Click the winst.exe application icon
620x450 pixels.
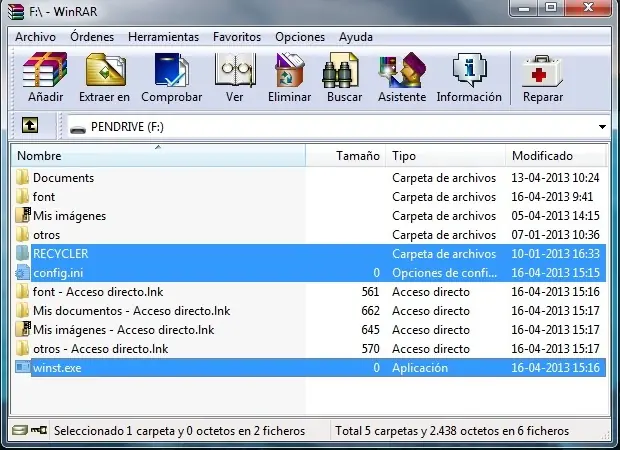pyautogui.click(x=23, y=367)
